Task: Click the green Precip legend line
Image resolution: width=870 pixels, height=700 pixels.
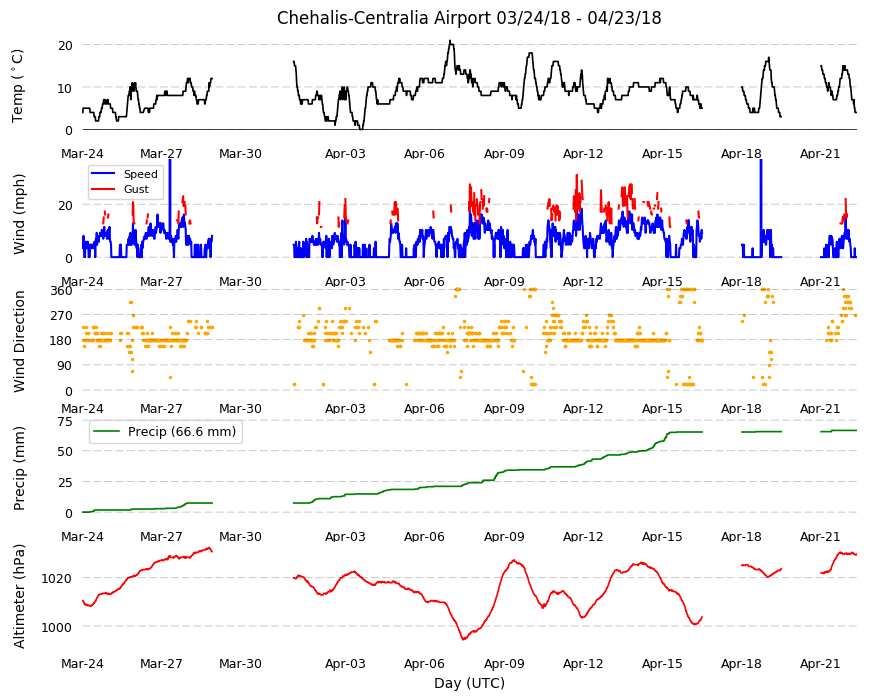Action: coord(107,432)
